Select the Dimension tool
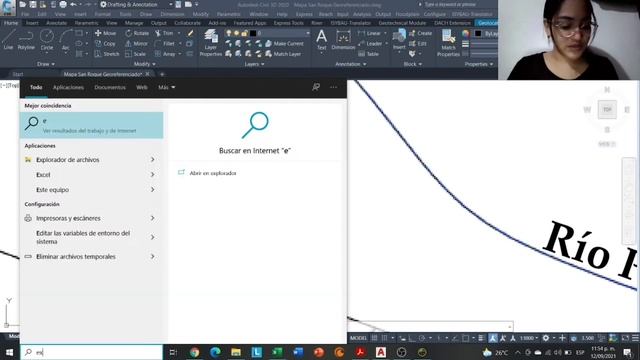 tap(343, 40)
